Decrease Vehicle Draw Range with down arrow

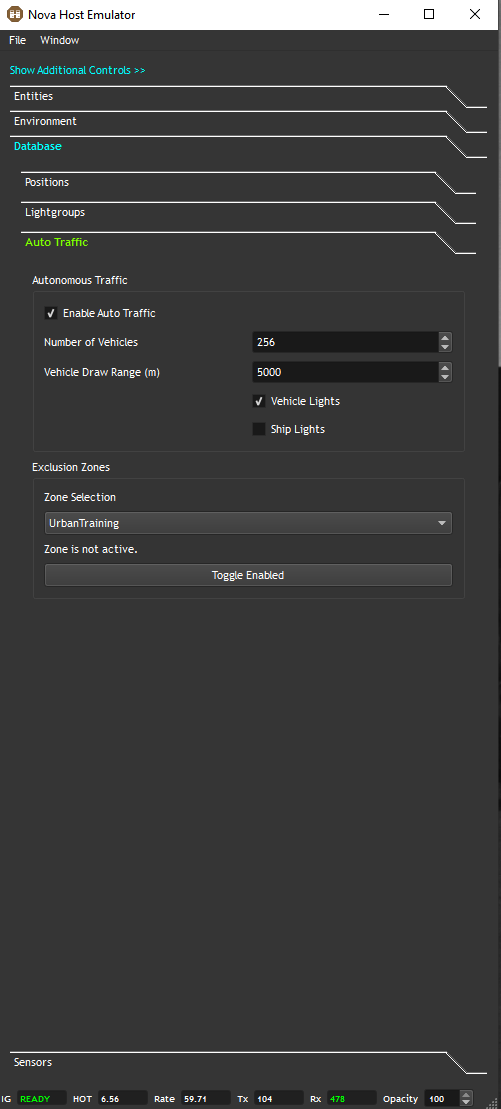click(x=444, y=377)
